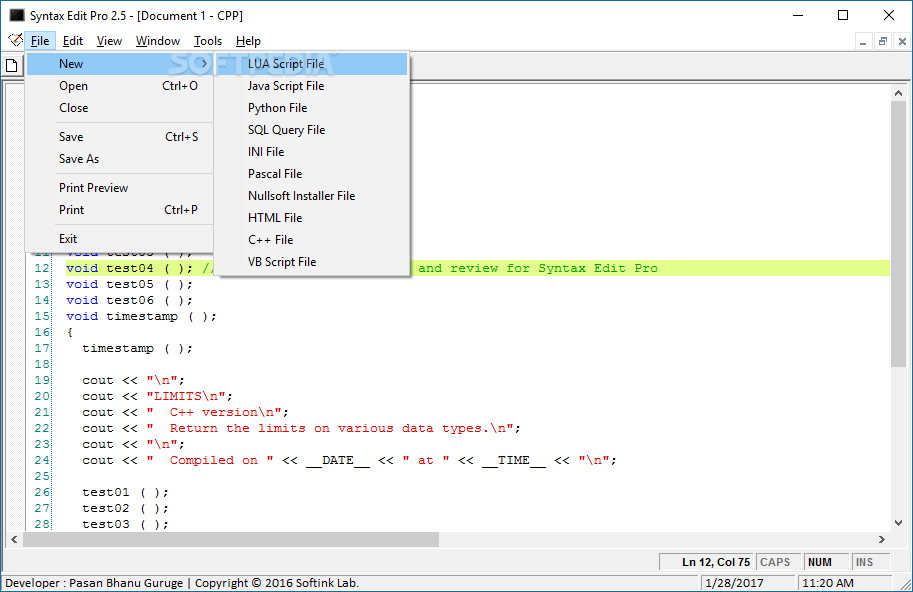
Task: Create a new Python File
Action: coord(312,108)
